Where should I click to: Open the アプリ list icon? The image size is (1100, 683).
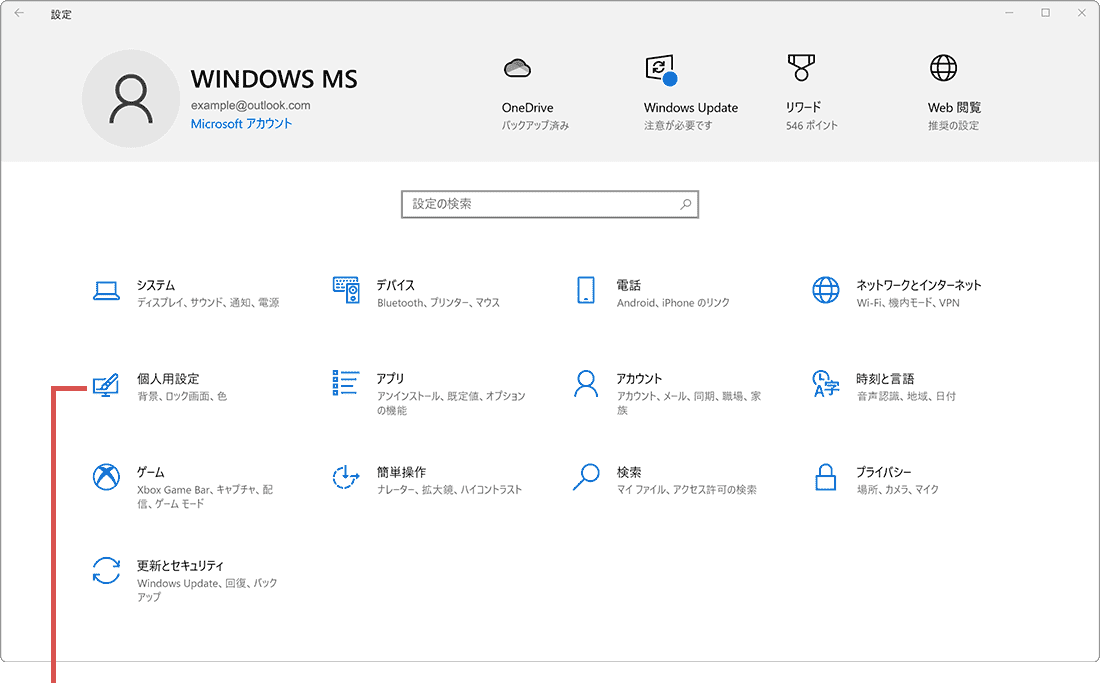coord(346,383)
